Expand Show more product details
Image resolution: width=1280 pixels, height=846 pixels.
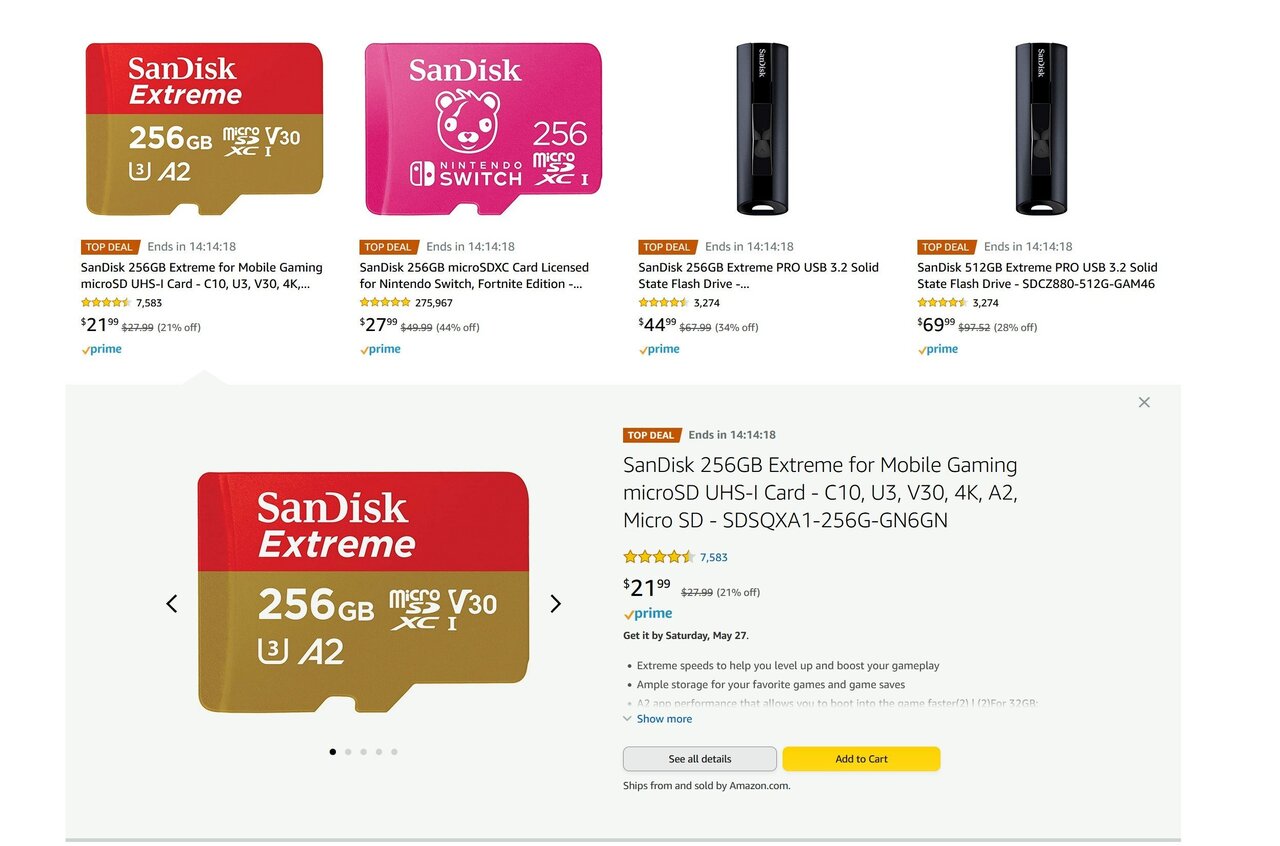(663, 719)
